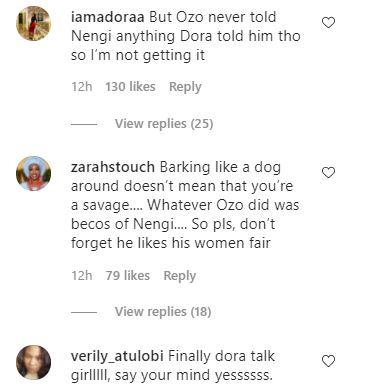Open iamadoraa's profile picture
This screenshot has height=391, width=365.
33,23
